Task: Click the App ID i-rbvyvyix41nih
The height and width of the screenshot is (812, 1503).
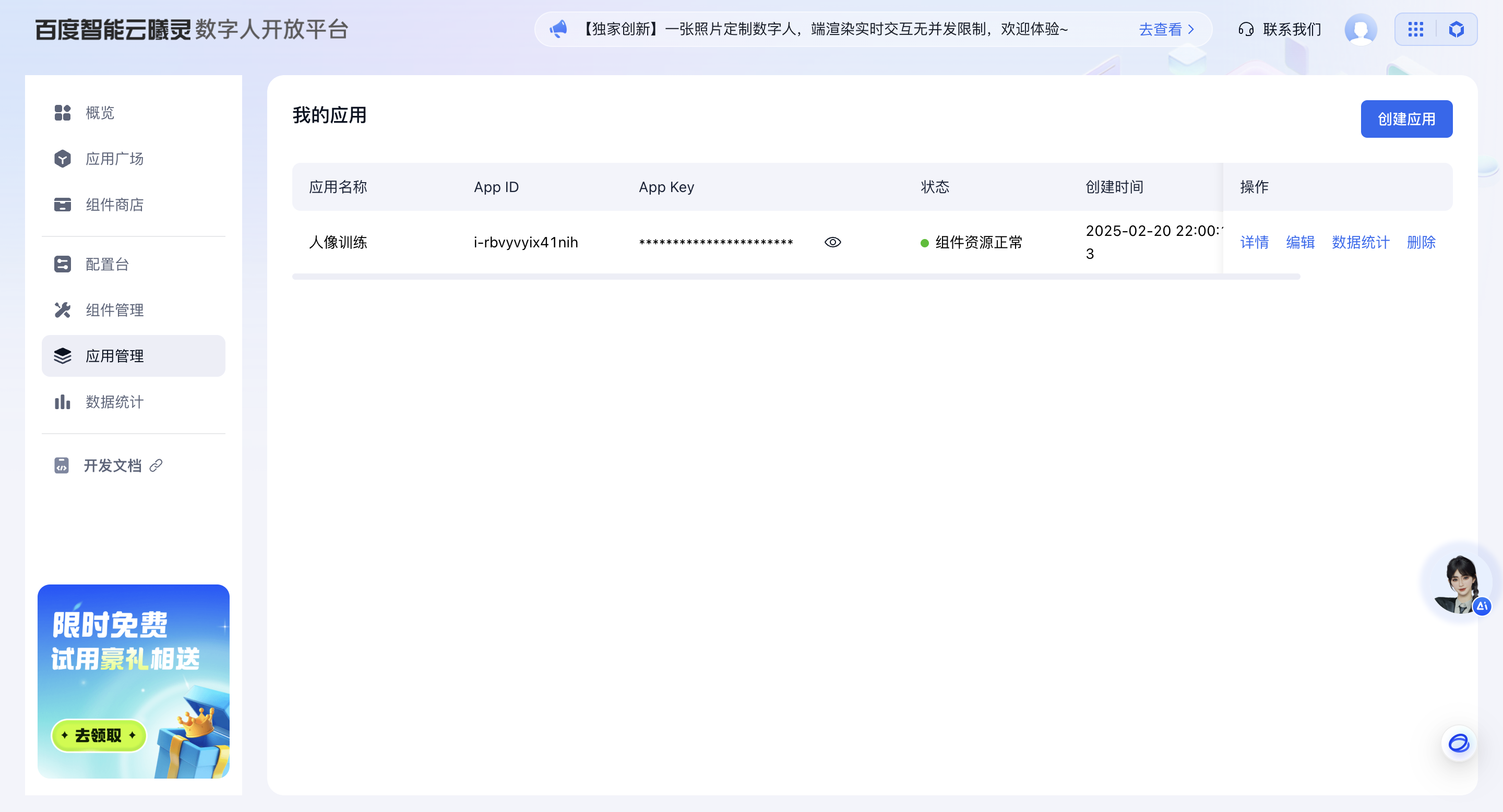Action: [526, 242]
